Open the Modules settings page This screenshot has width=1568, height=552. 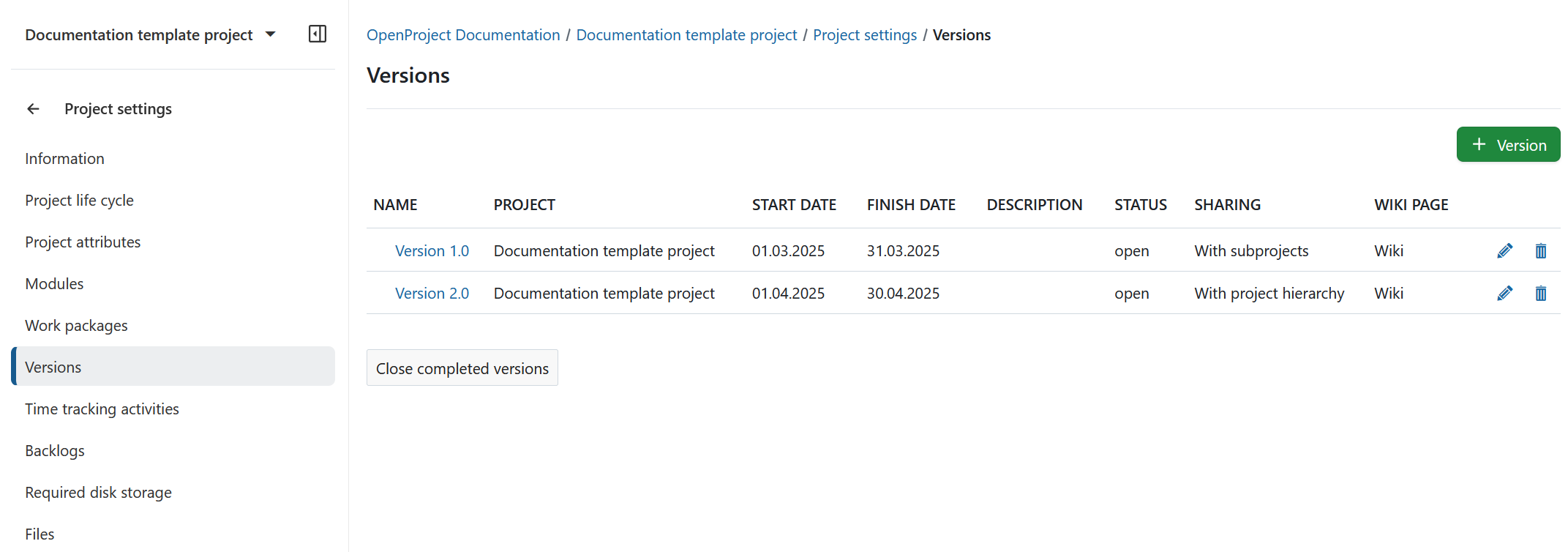click(x=54, y=284)
